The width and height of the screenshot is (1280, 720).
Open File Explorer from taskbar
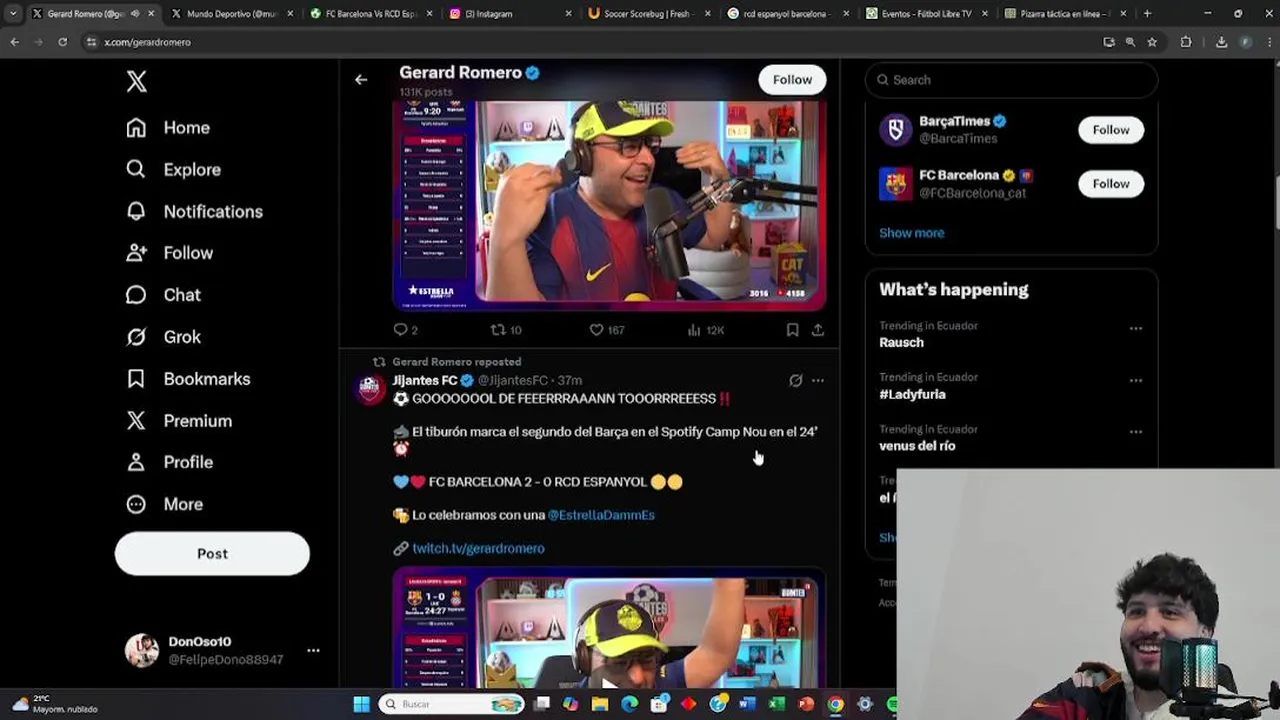coord(600,704)
